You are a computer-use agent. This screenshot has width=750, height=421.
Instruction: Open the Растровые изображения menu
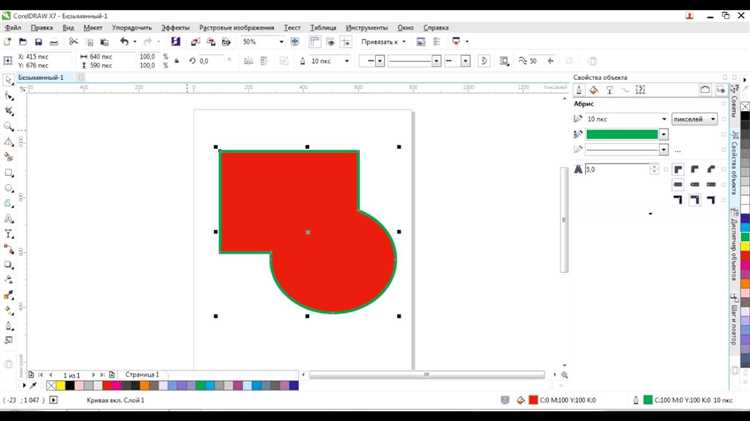click(x=237, y=28)
